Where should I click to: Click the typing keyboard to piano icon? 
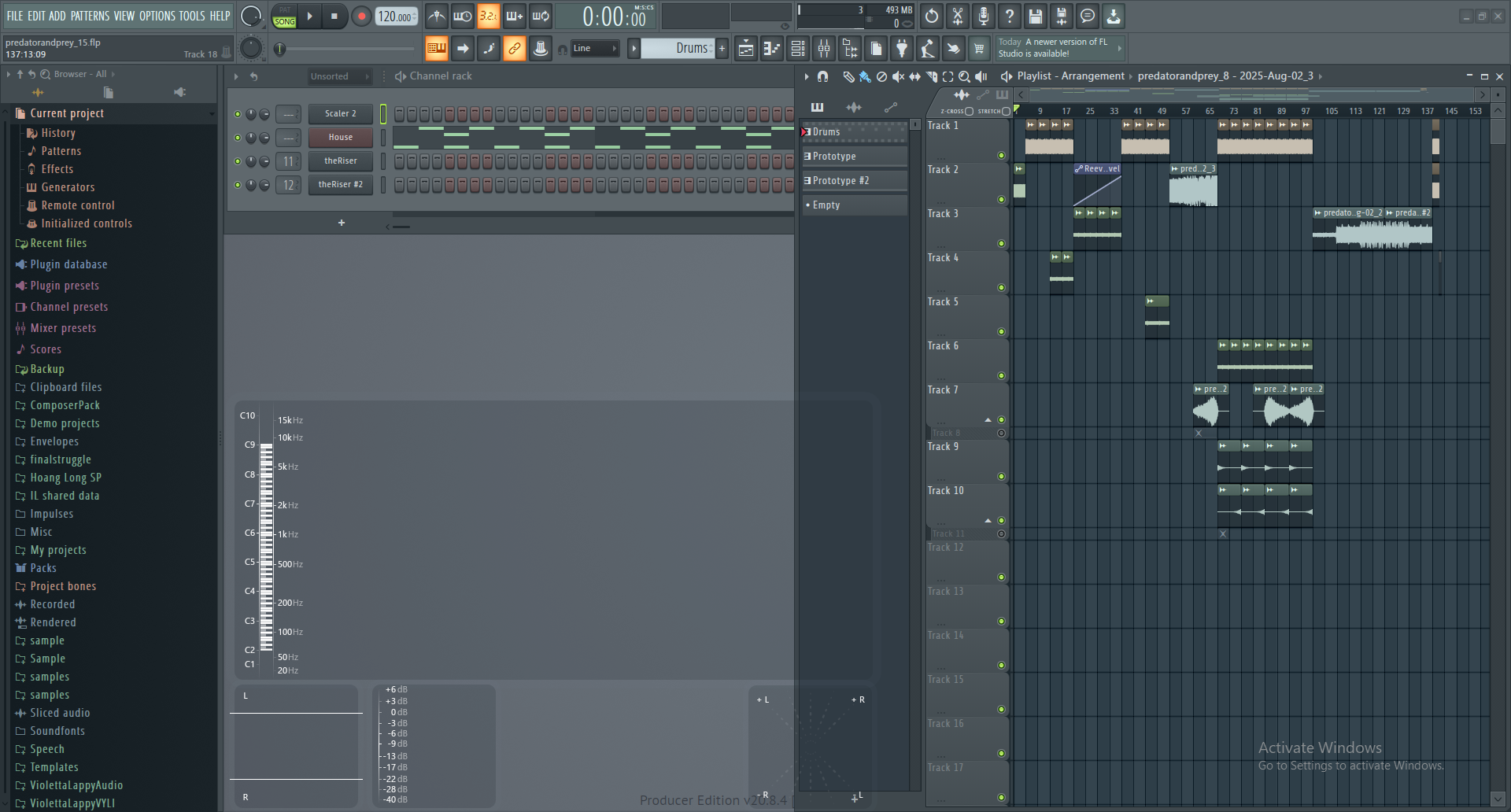tap(436, 49)
